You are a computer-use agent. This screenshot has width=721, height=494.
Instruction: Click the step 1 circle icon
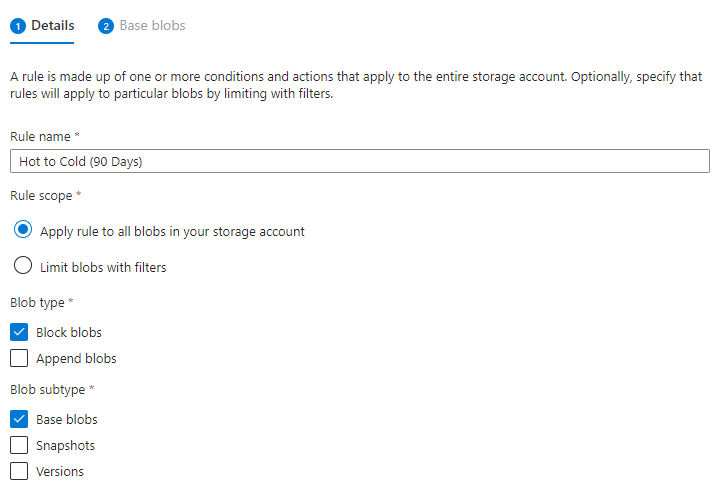coord(18,26)
